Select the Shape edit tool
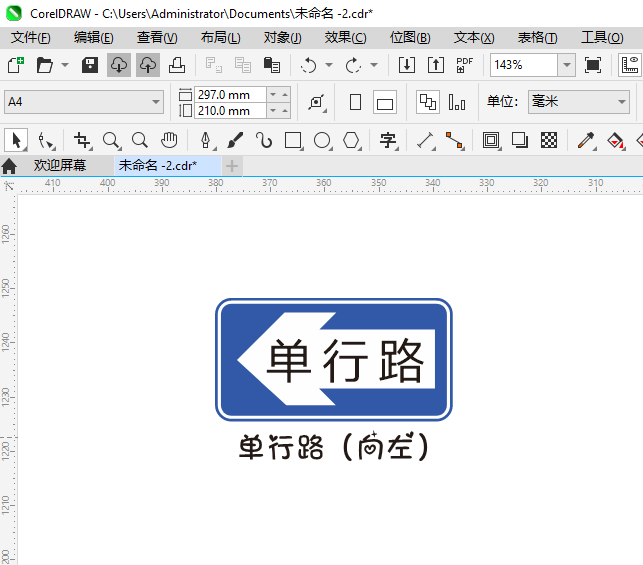 point(46,140)
